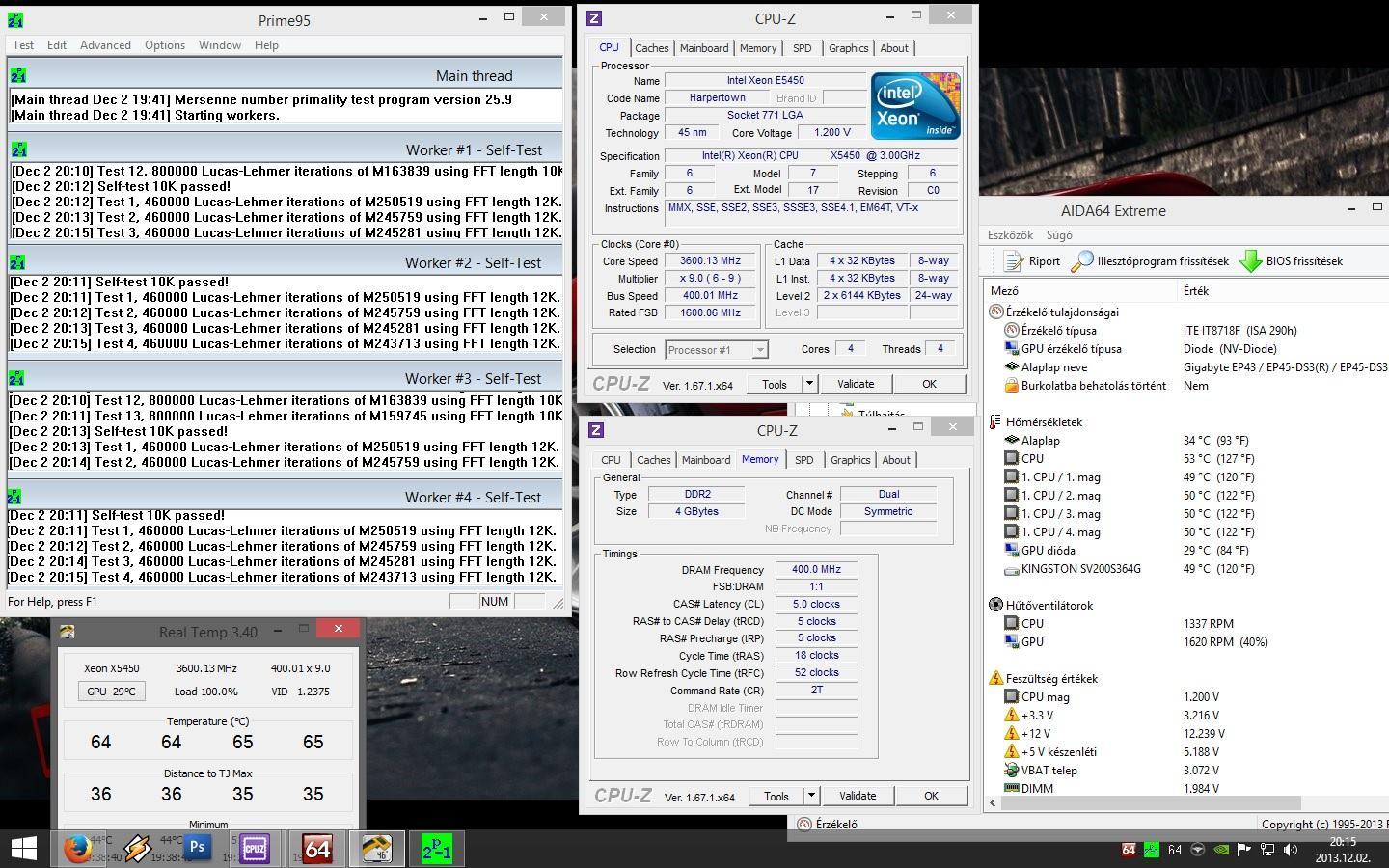Open Firefox from the taskbar

[78, 849]
